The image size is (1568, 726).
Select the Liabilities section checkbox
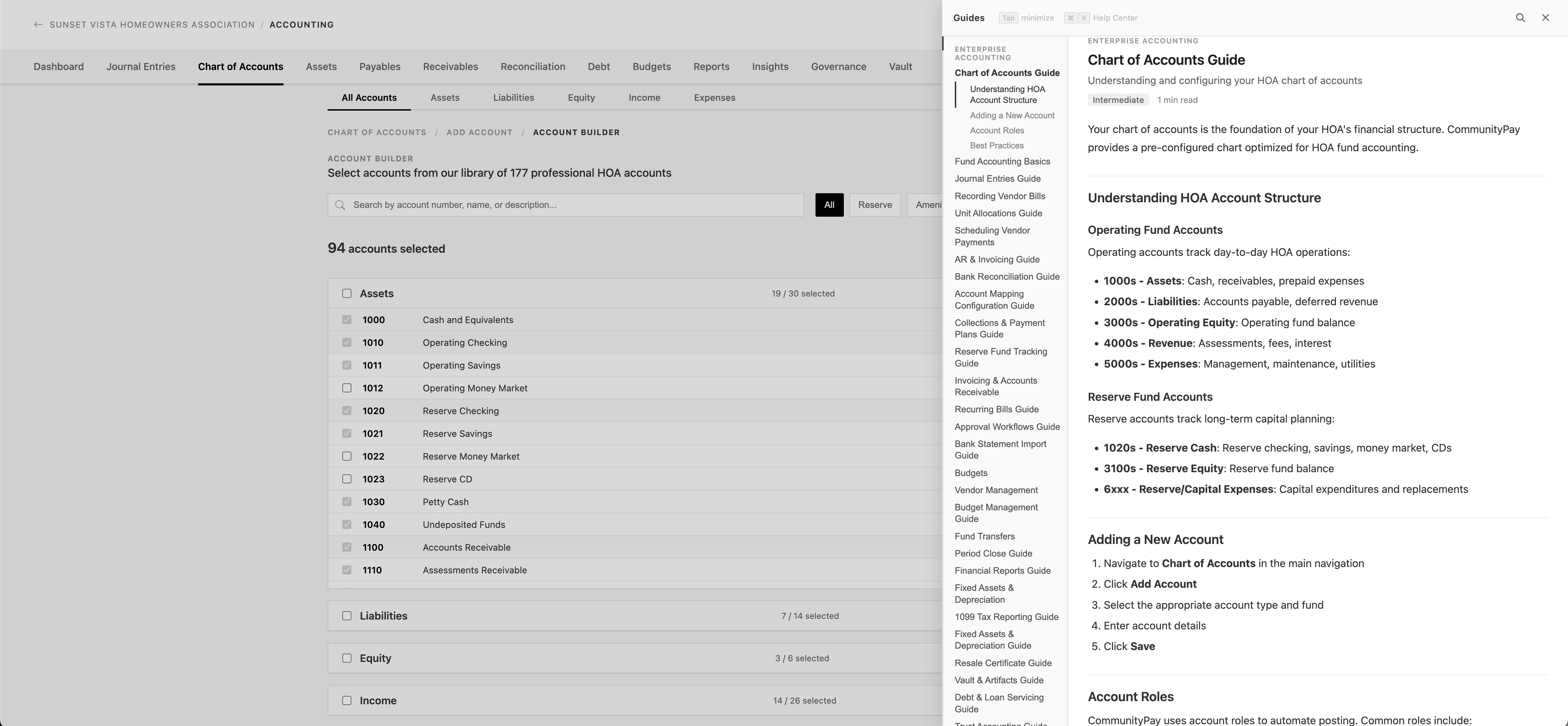pyautogui.click(x=347, y=615)
